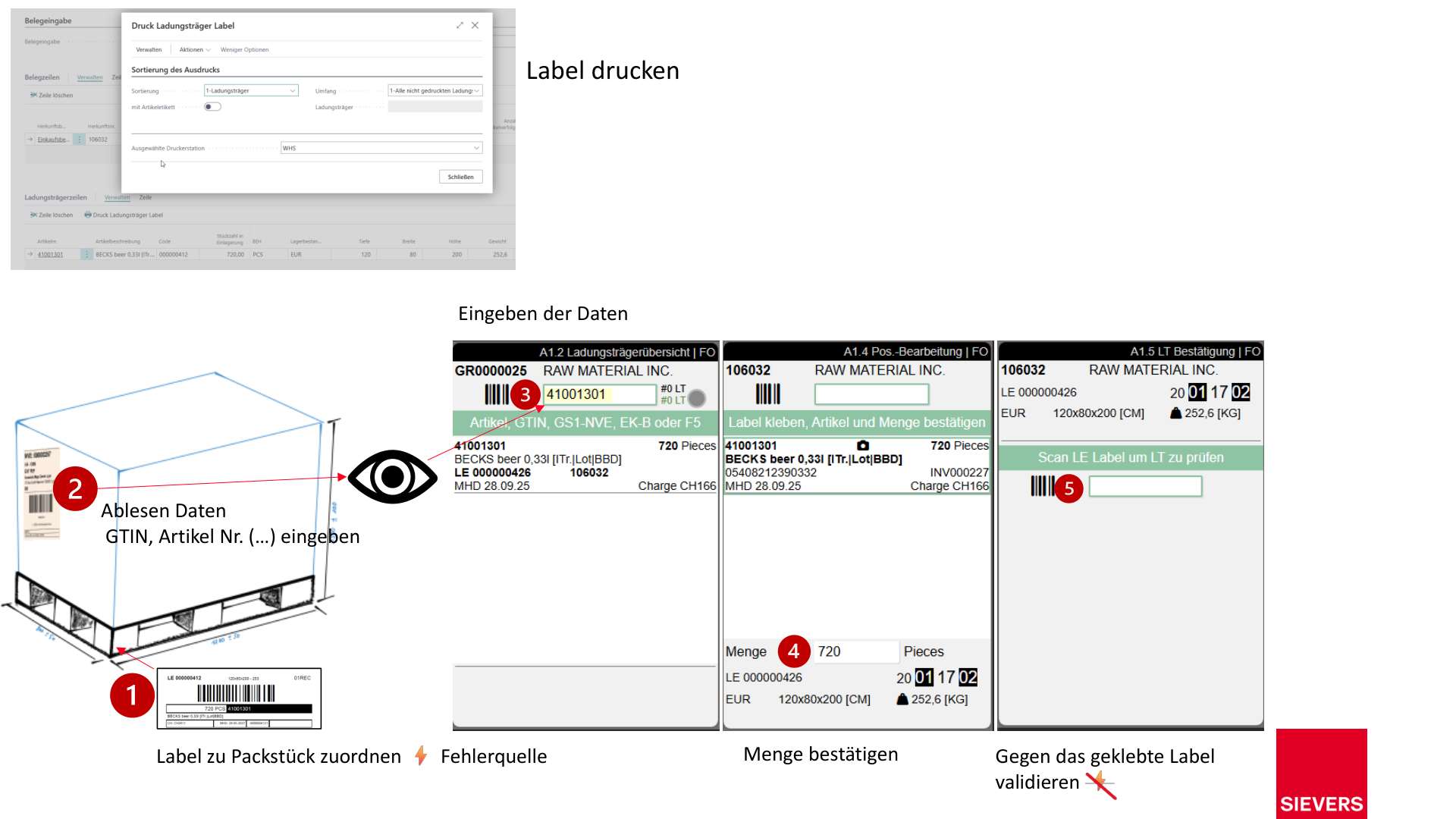The width and height of the screenshot is (1456, 819).
Task: Click Verwalten tab in Ladungsträgerzeilen section
Action: click(117, 198)
